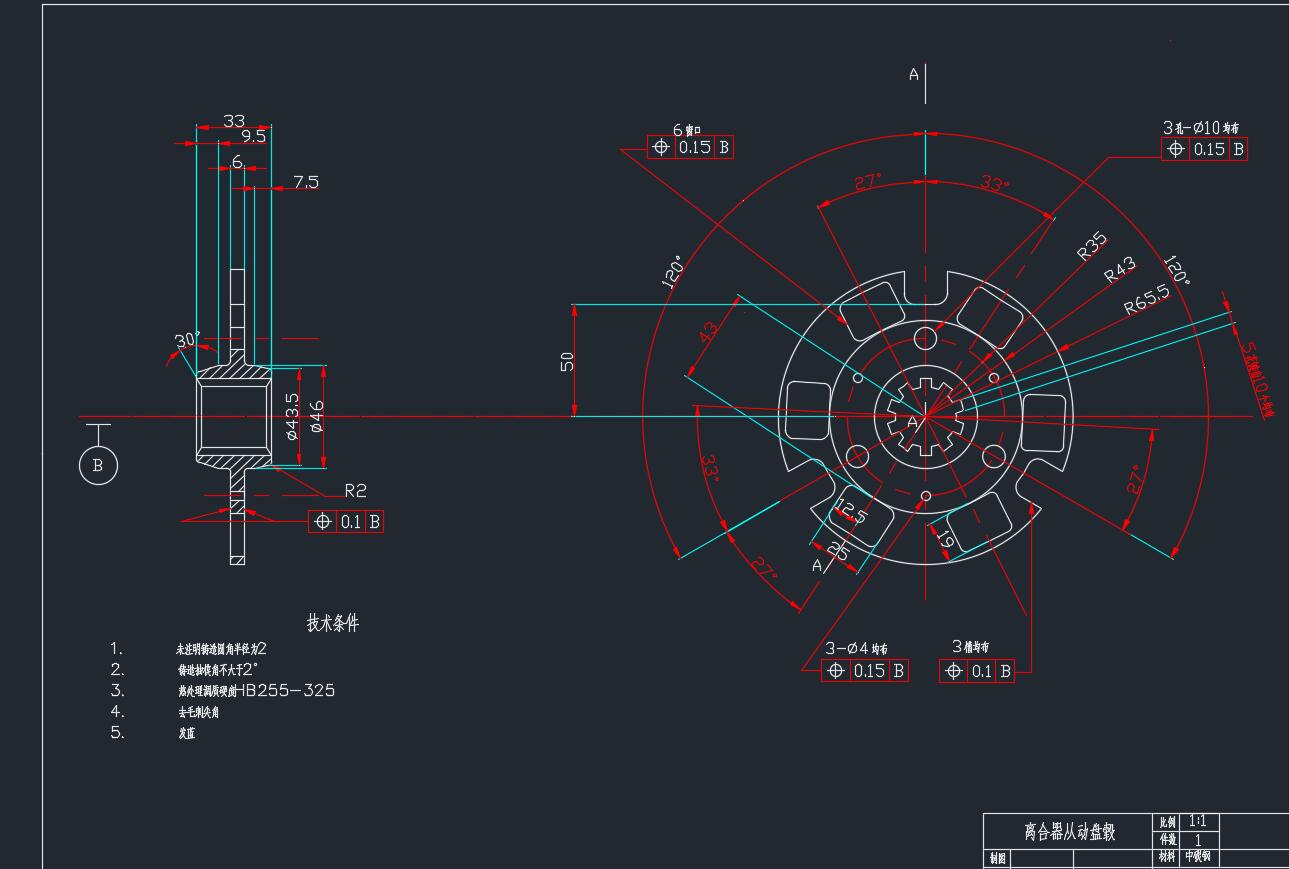Image resolution: width=1289 pixels, height=869 pixels.
Task: Select the section marker A at top centerline
Action: [x=914, y=74]
